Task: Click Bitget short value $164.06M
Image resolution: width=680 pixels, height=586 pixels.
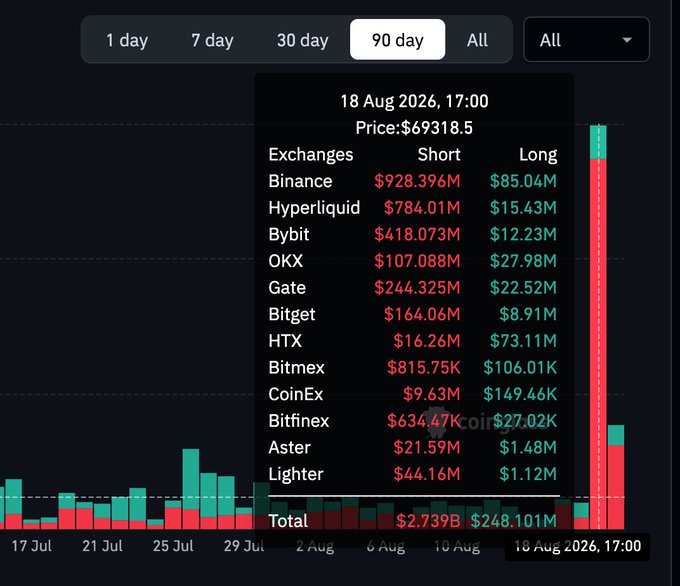Action: click(422, 314)
